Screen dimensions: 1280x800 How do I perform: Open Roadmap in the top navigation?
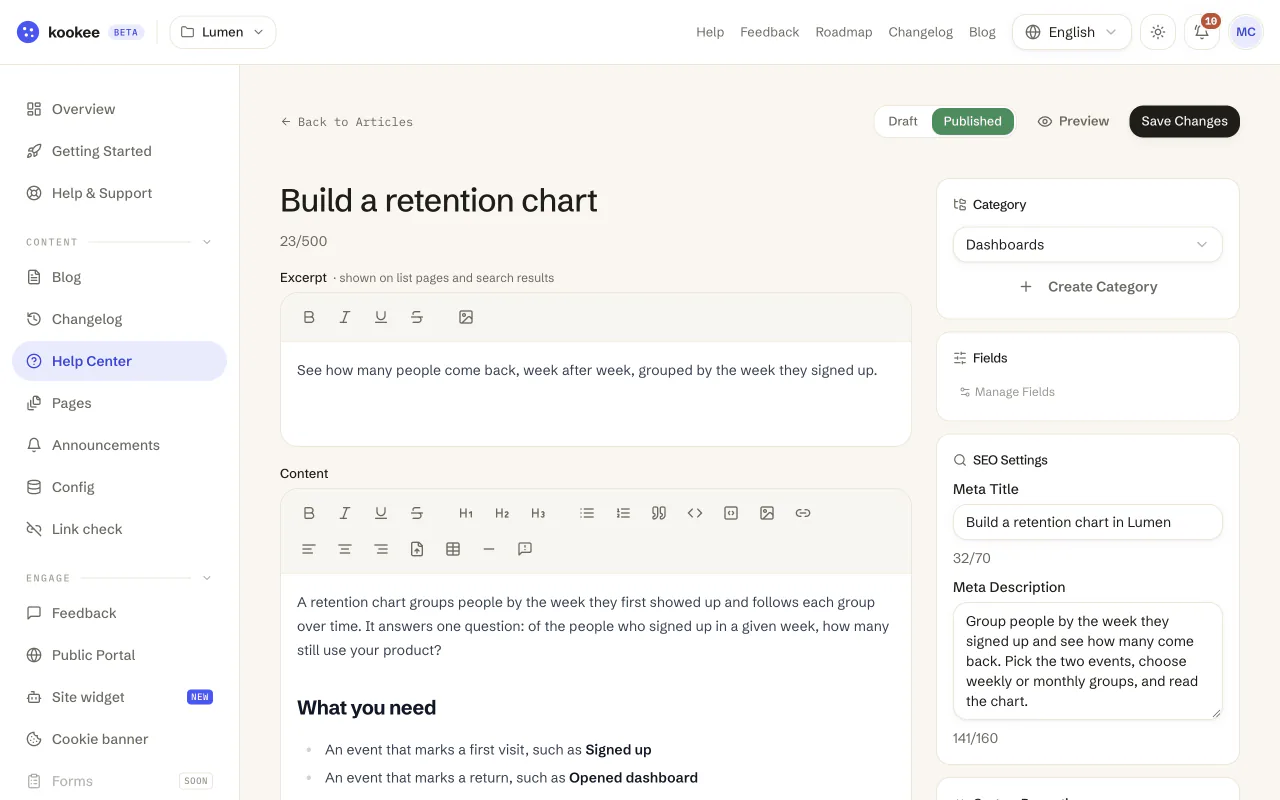pos(844,32)
